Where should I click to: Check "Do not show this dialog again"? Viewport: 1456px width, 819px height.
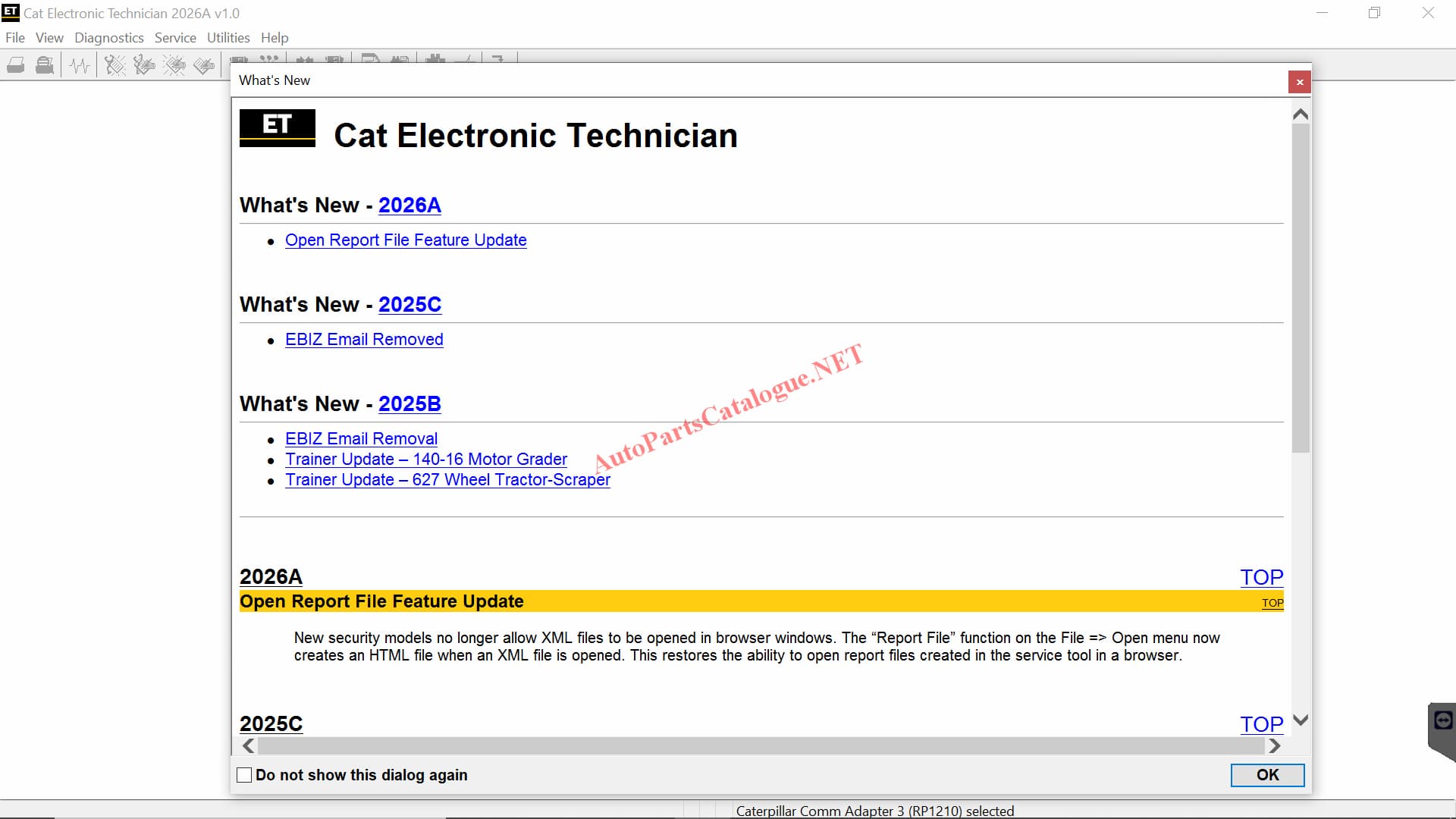click(244, 775)
